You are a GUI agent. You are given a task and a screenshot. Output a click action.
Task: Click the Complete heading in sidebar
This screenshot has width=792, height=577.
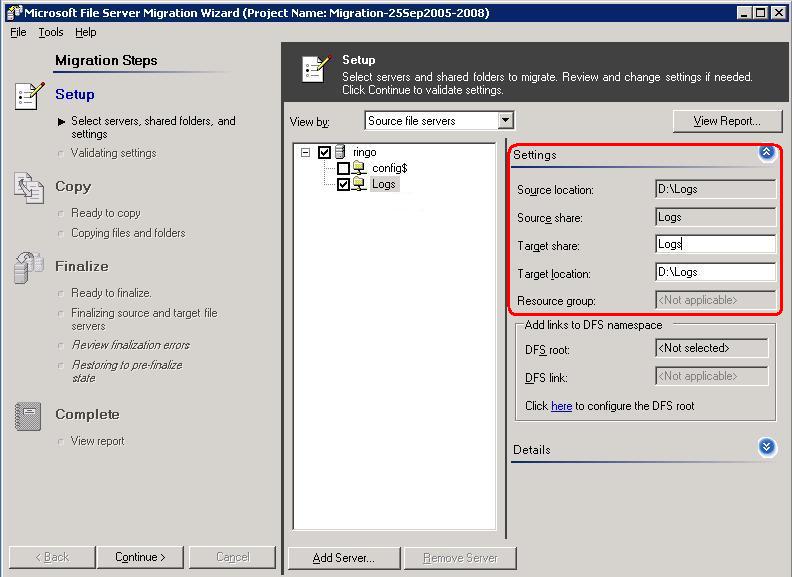pyautogui.click(x=87, y=414)
